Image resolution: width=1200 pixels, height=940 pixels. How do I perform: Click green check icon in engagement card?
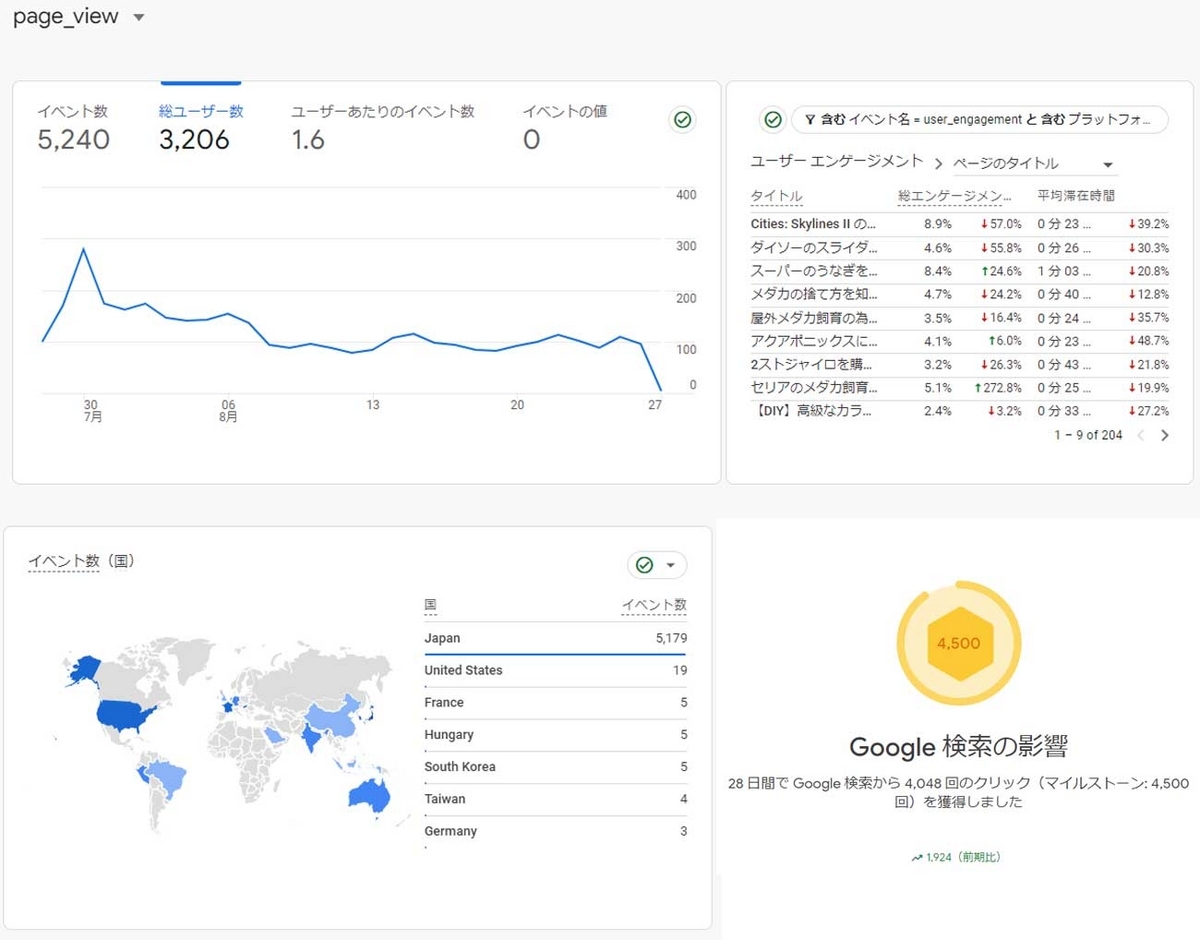(x=773, y=120)
